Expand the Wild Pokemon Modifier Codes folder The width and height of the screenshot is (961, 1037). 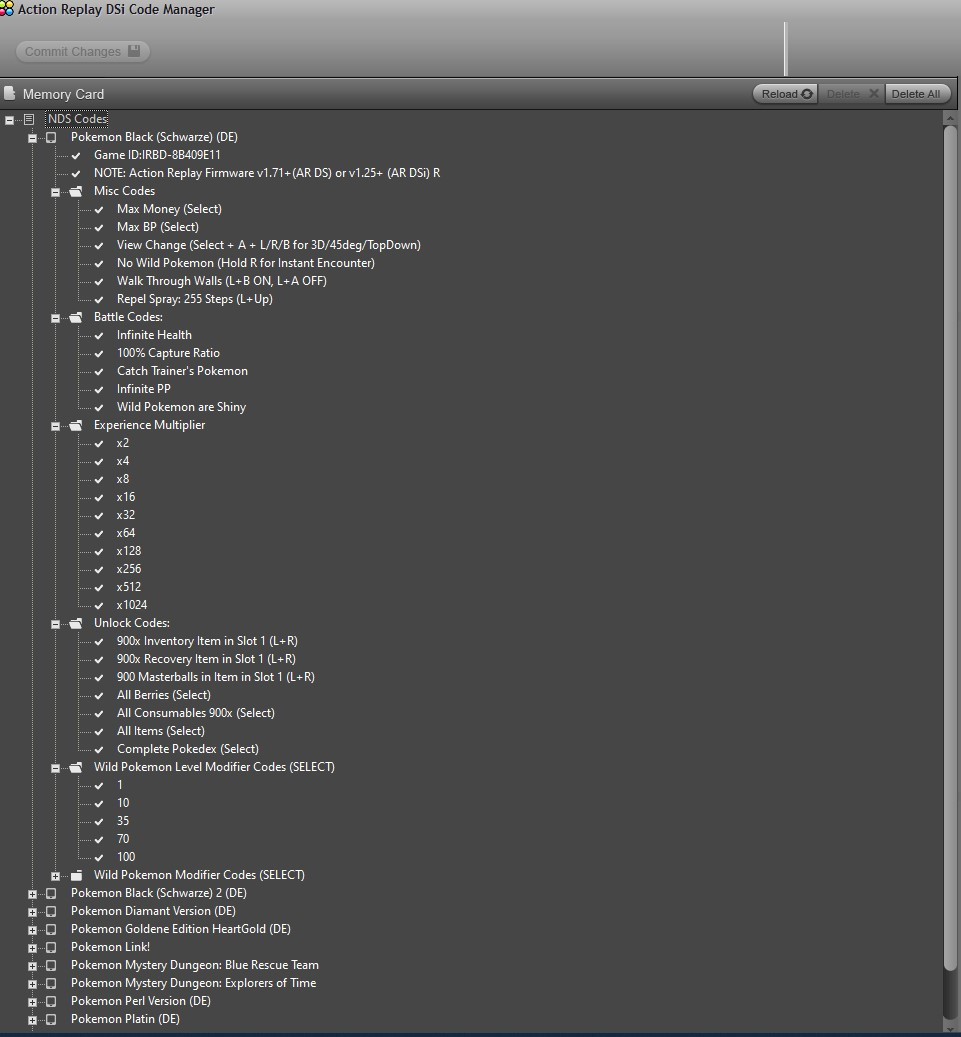(x=56, y=876)
